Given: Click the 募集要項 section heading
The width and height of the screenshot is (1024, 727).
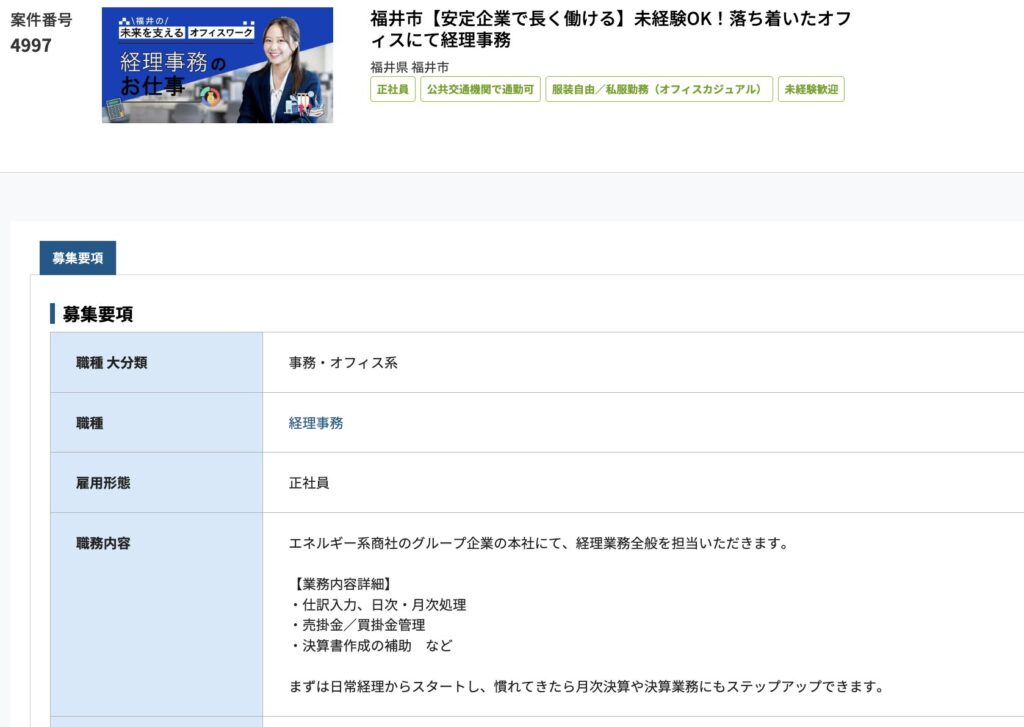Looking at the screenshot, I should [x=98, y=314].
